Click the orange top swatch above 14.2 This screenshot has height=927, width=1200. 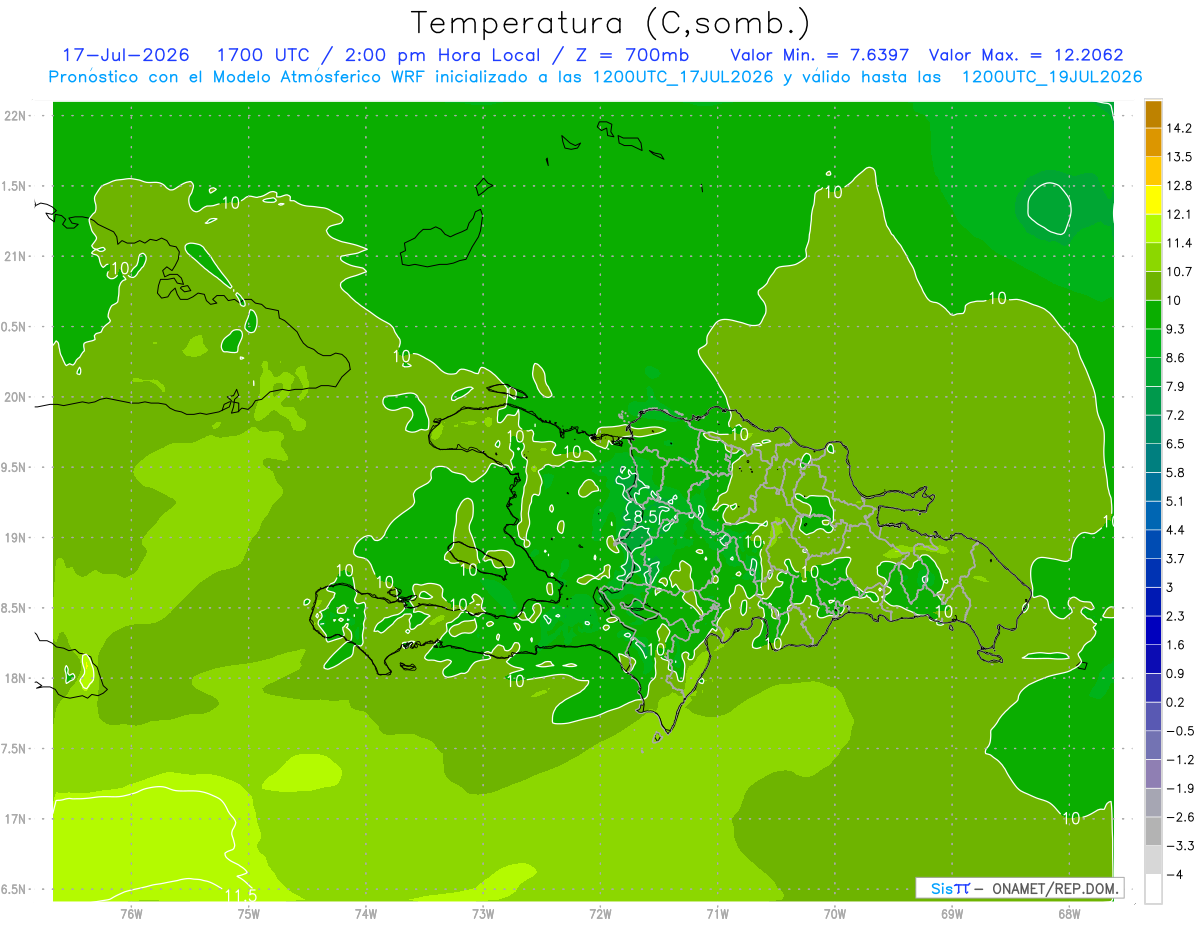tap(1153, 114)
